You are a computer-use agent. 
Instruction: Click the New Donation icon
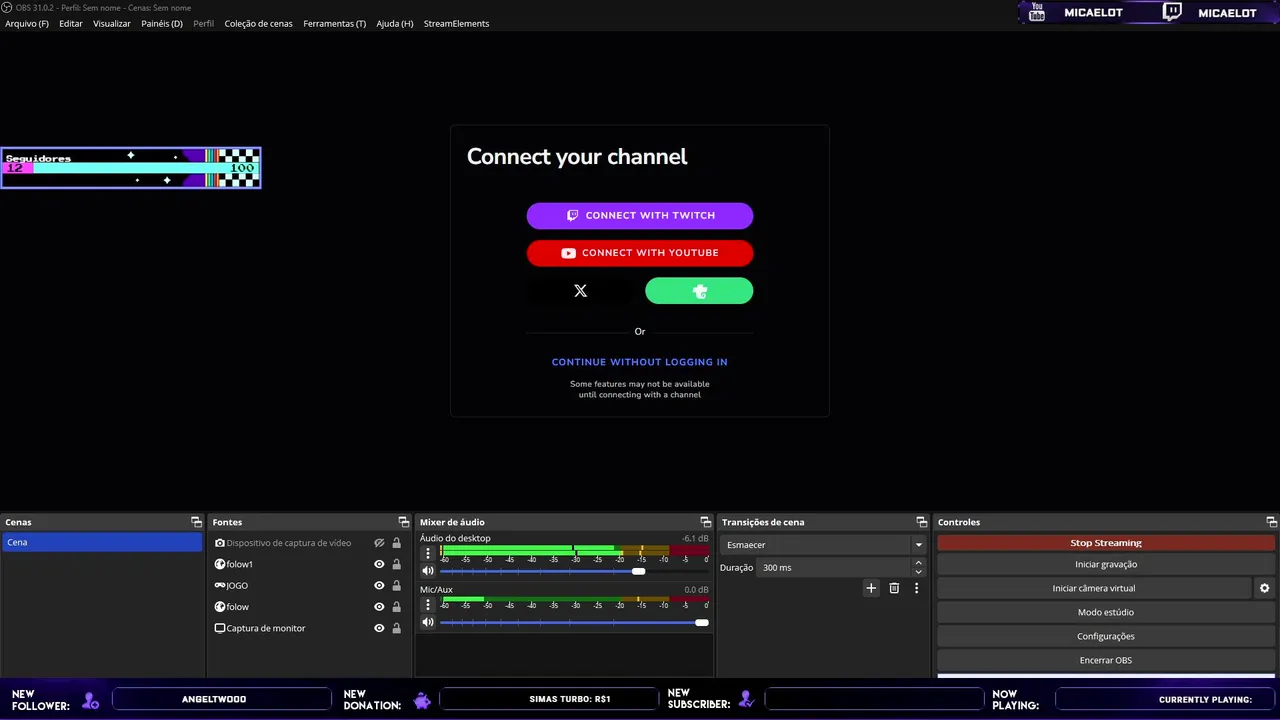[422, 700]
